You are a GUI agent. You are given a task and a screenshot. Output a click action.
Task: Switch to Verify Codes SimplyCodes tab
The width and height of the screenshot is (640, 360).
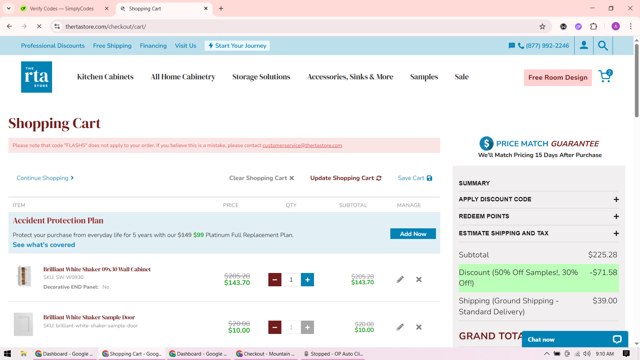tap(61, 8)
